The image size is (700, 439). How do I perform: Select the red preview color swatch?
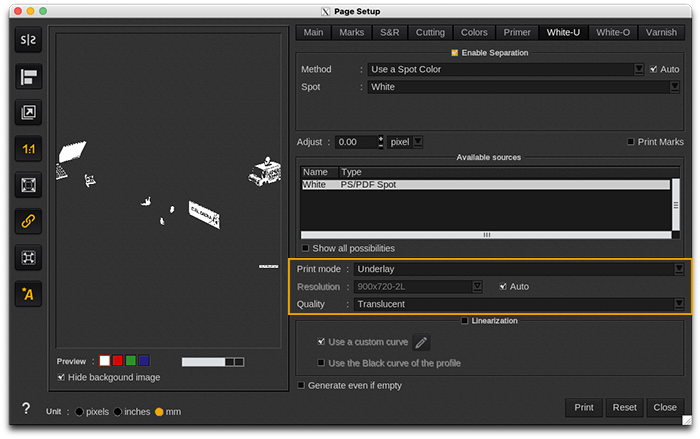coord(117,361)
